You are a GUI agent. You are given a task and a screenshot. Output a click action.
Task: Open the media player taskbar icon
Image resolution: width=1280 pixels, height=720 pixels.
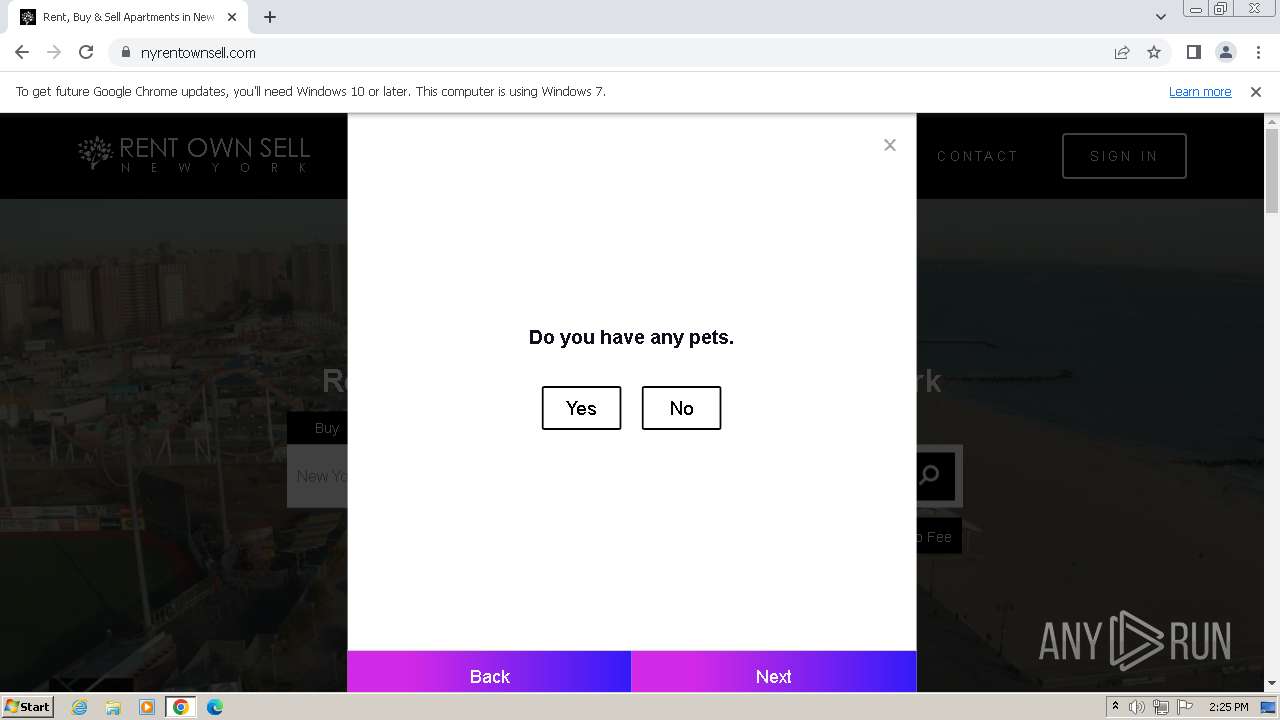pyautogui.click(x=147, y=707)
